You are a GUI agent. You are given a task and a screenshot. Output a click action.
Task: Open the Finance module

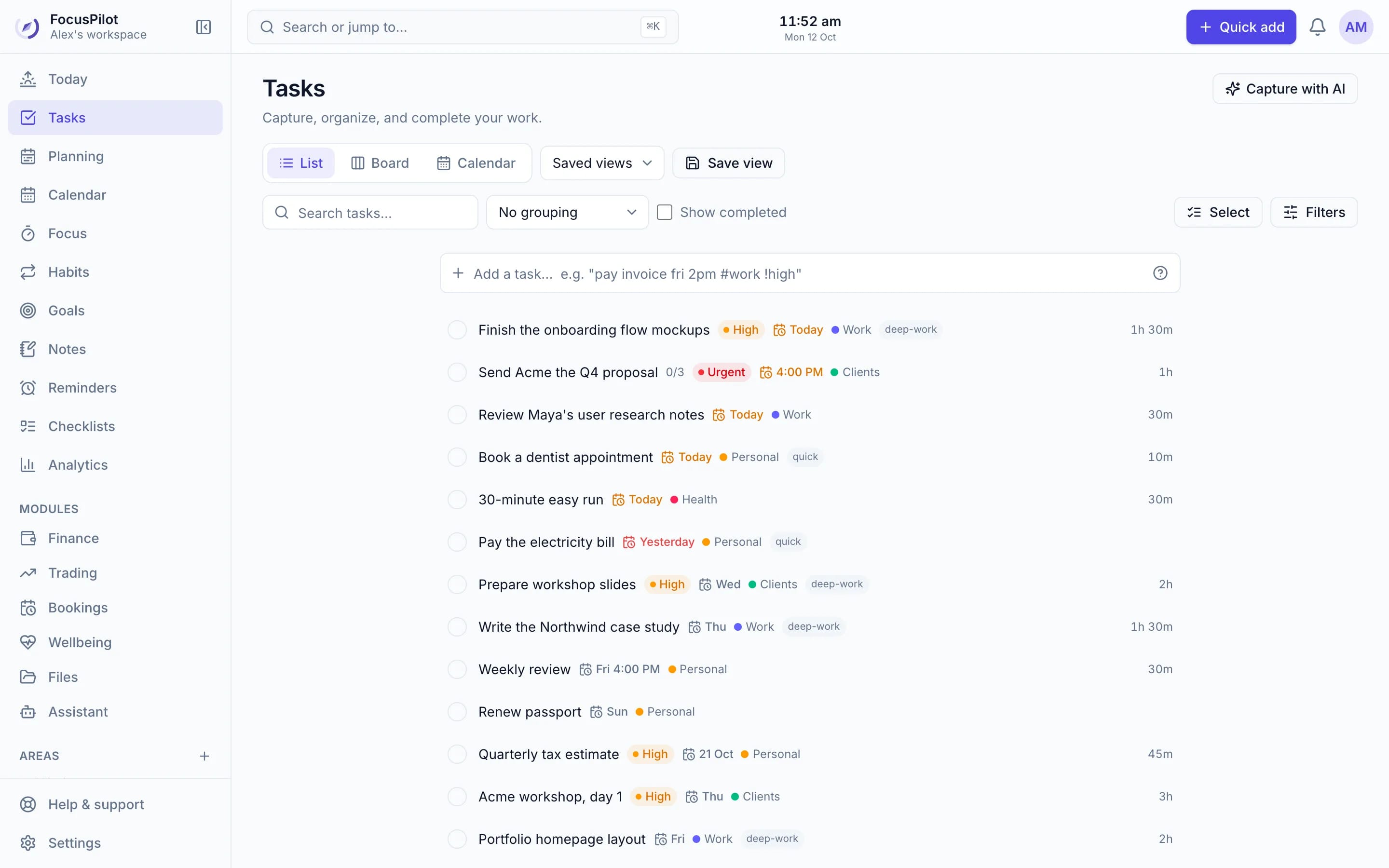115,538
